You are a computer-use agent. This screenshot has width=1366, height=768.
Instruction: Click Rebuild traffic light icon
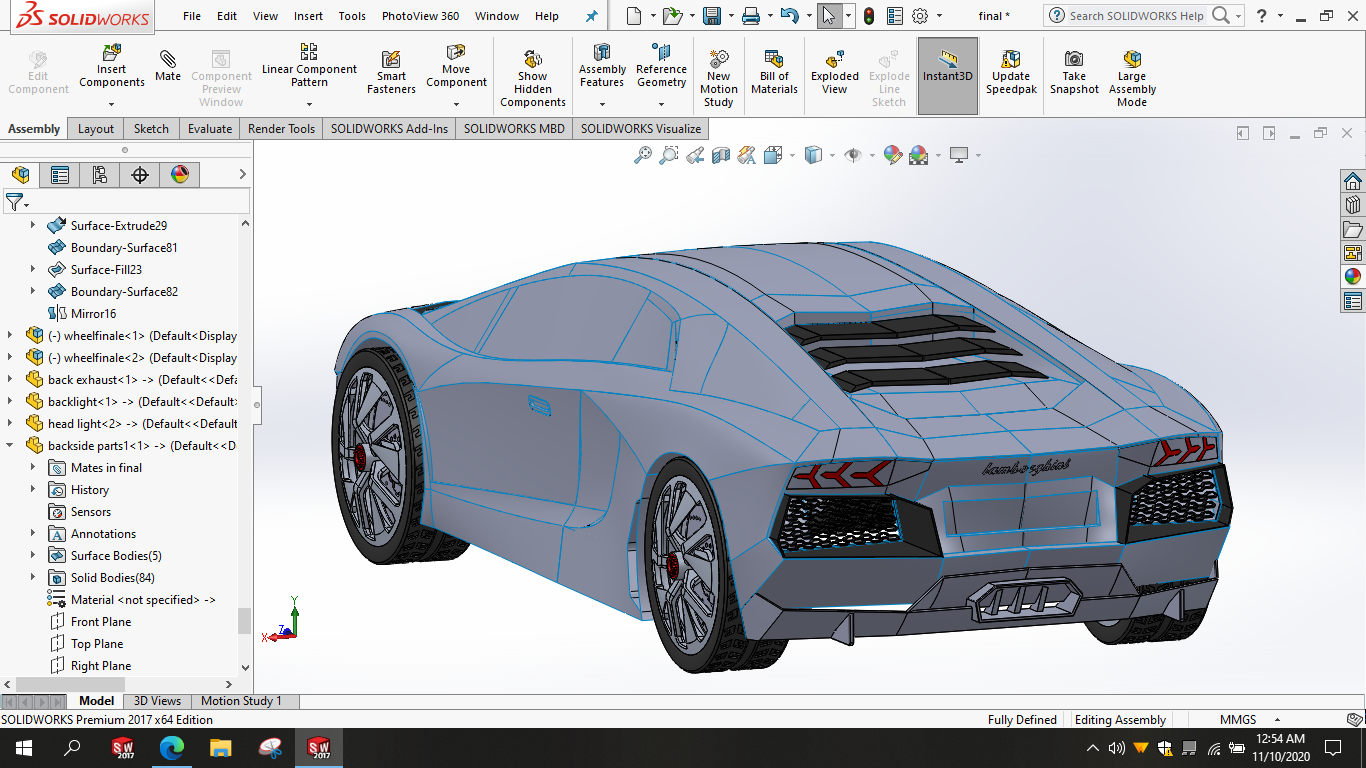[869, 16]
